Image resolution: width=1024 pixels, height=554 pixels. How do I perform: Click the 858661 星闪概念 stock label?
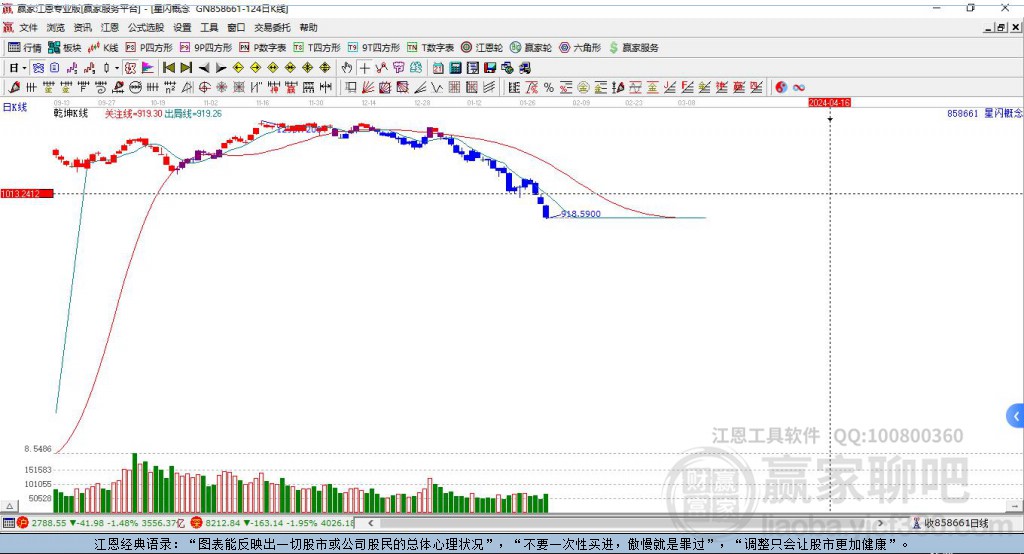[x=984, y=113]
